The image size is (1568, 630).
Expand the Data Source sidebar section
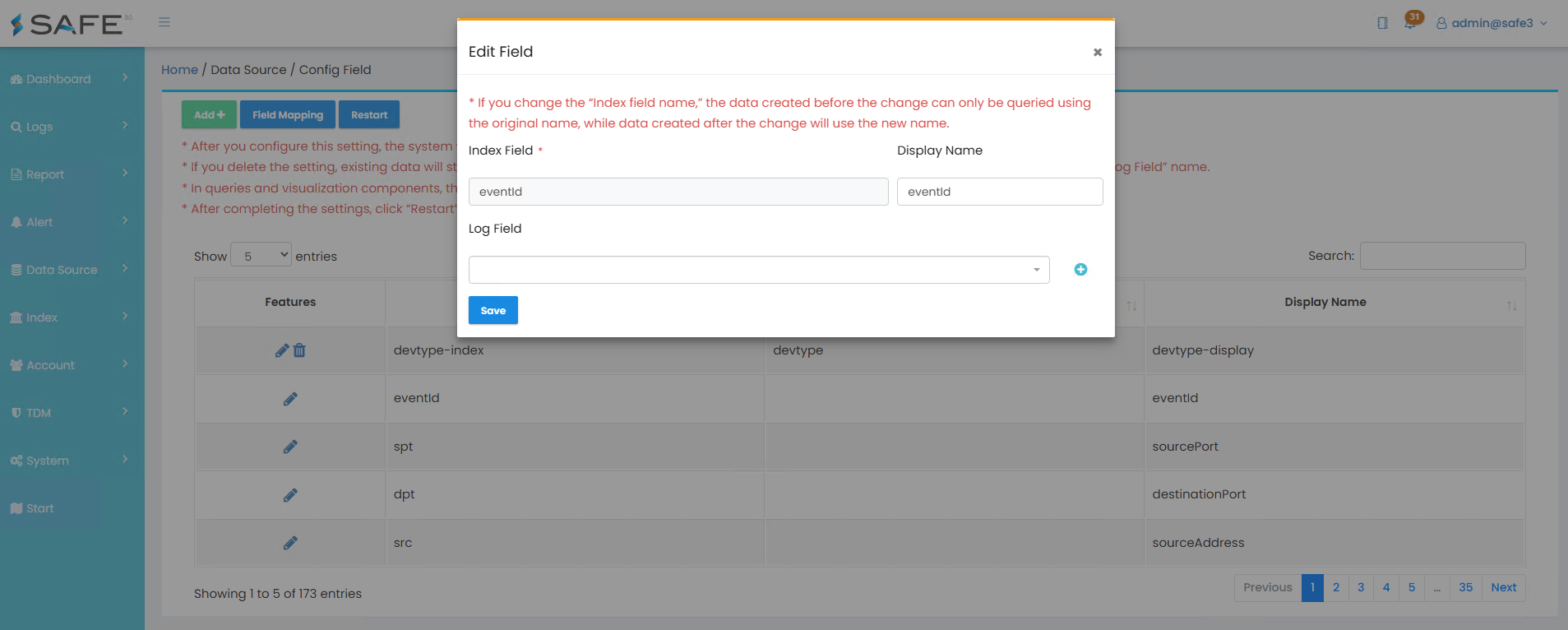coord(72,270)
